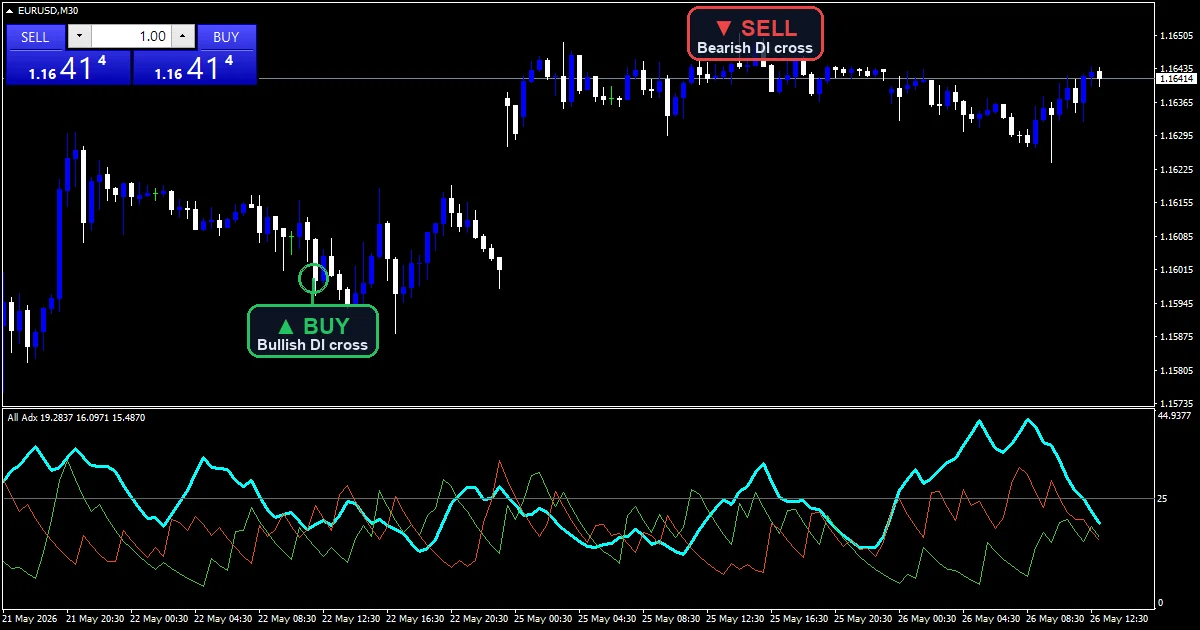The width and height of the screenshot is (1200, 630).
Task: Collapse one-click trading panel arrow beside EURUSD,M30
Action: click(10, 10)
